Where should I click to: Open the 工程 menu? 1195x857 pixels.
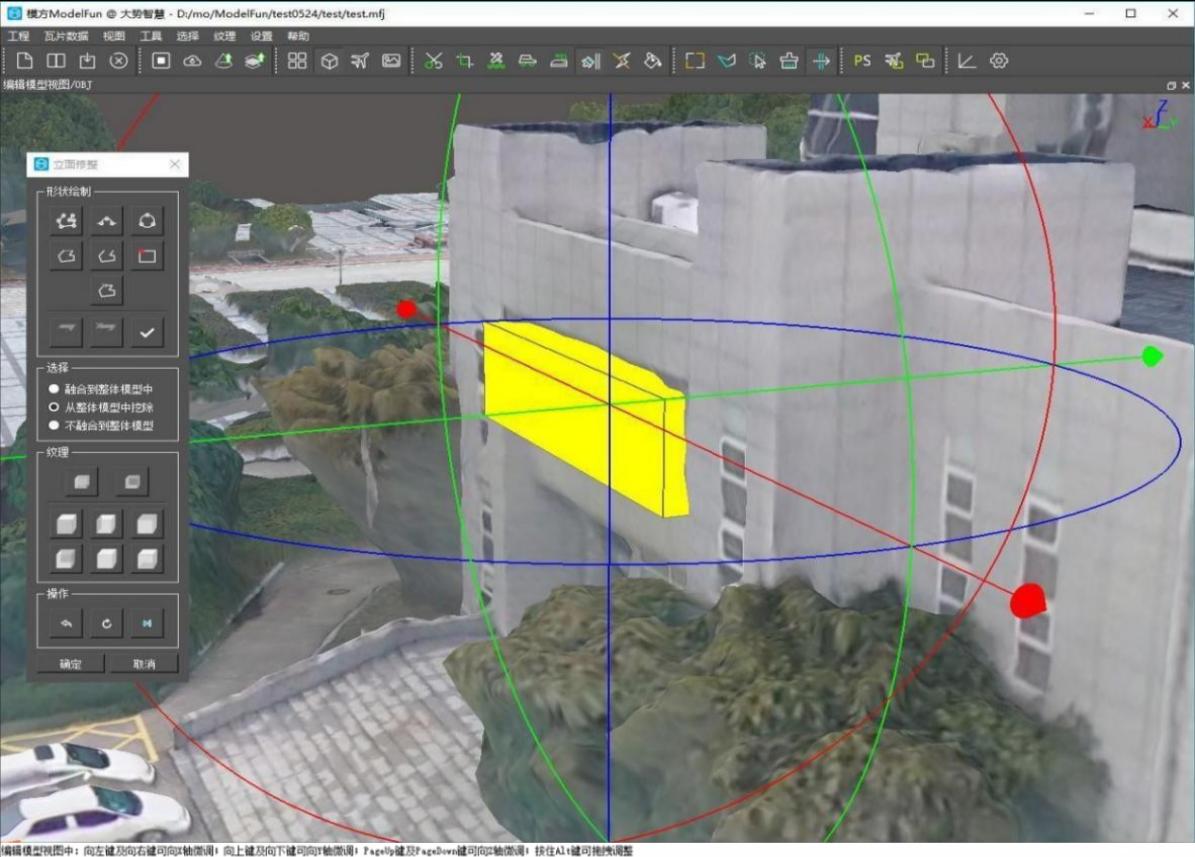(18, 36)
